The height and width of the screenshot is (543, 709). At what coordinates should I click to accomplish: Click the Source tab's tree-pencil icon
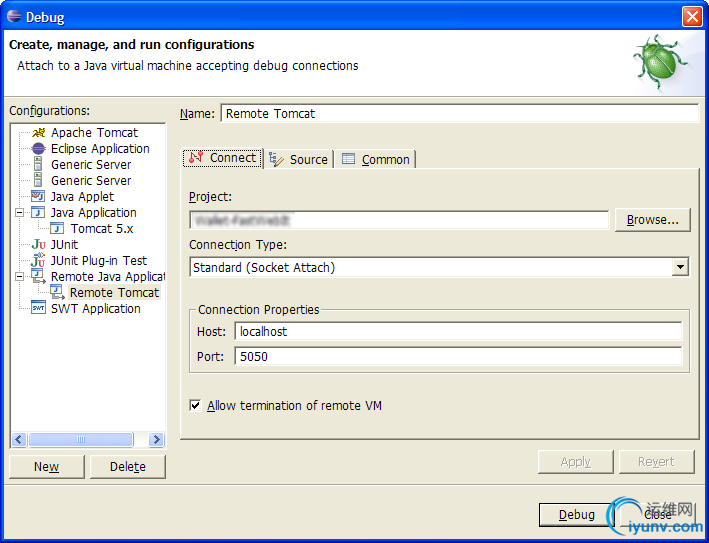pyautogui.click(x=276, y=159)
